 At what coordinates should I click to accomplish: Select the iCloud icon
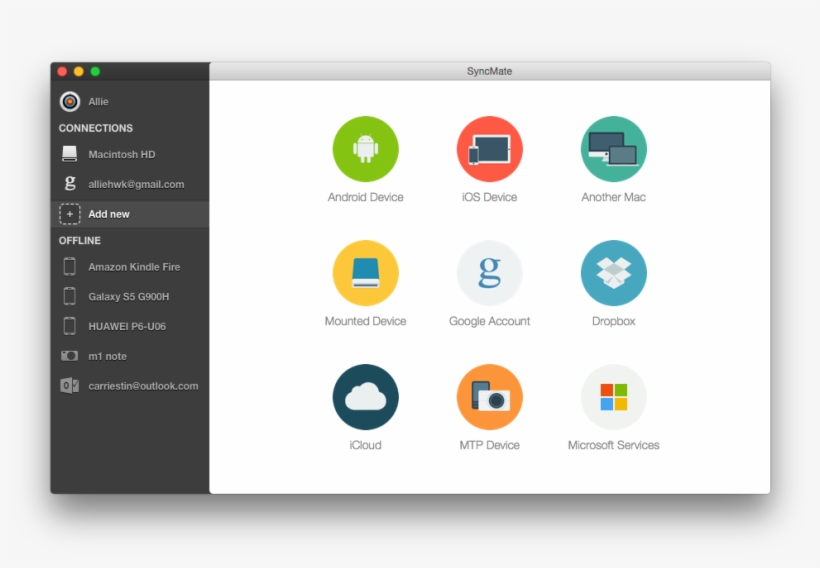[366, 397]
